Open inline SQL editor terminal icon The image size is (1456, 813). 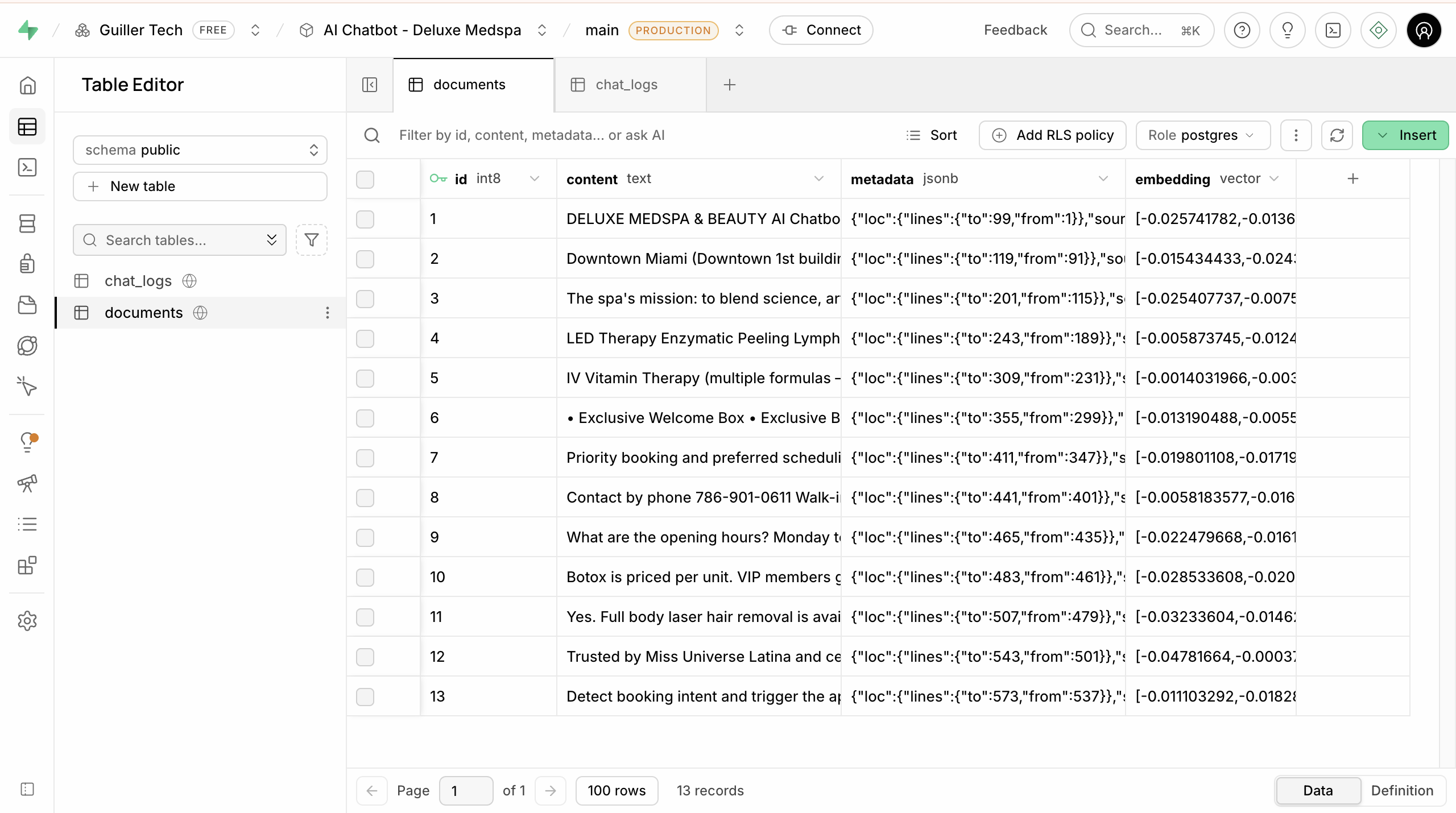1333,30
